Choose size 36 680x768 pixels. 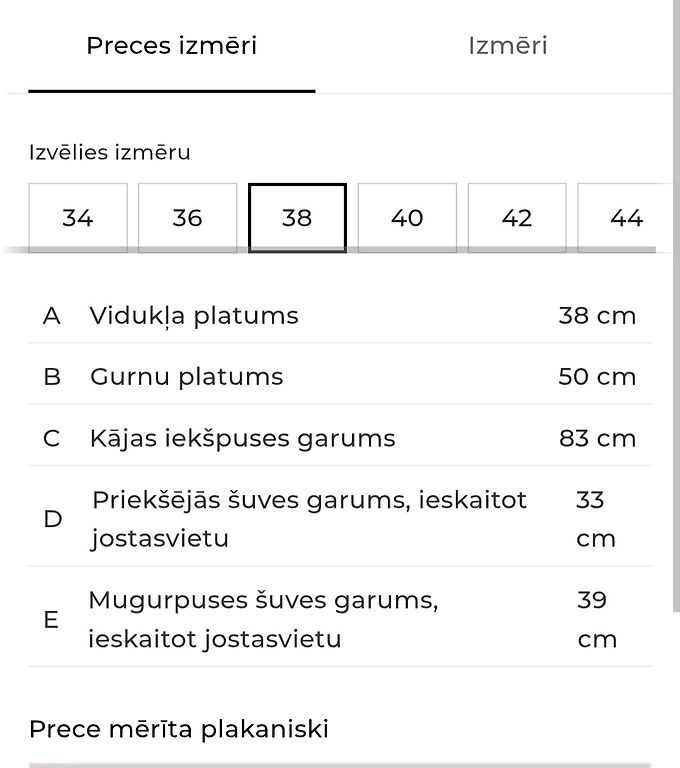(x=188, y=218)
